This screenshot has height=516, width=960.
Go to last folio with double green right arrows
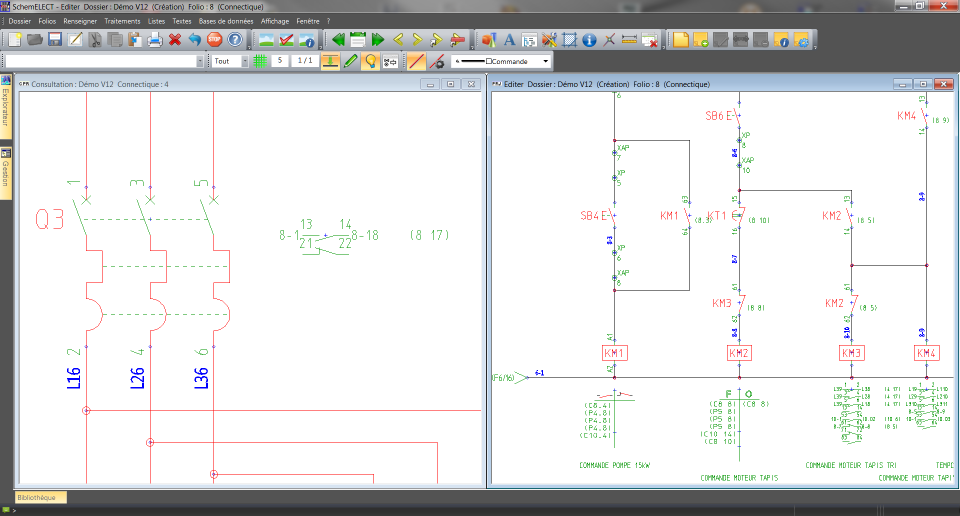[378, 40]
